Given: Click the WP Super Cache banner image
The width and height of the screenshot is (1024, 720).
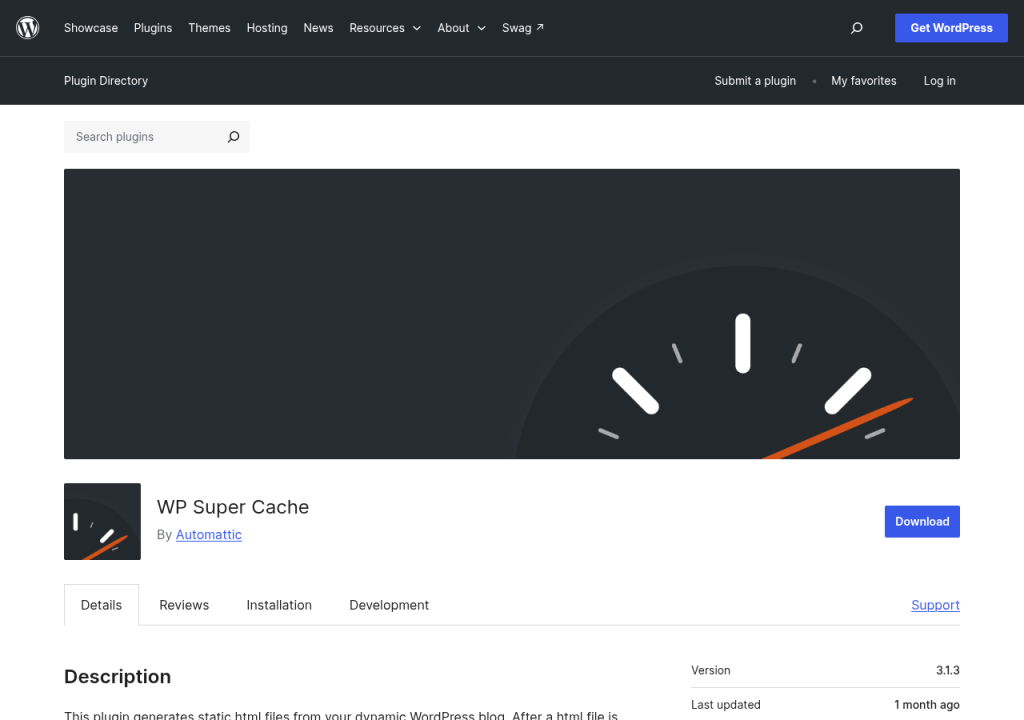Looking at the screenshot, I should 512,314.
